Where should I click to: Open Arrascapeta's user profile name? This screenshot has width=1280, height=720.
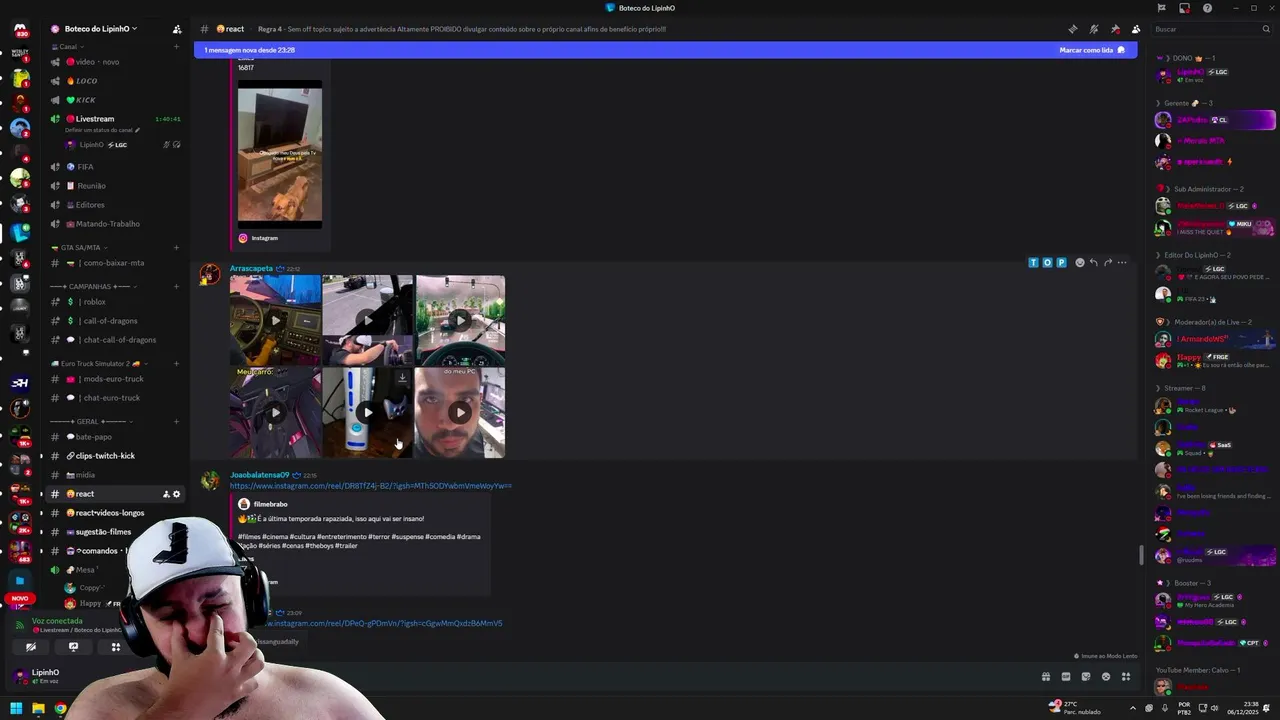click(x=251, y=268)
